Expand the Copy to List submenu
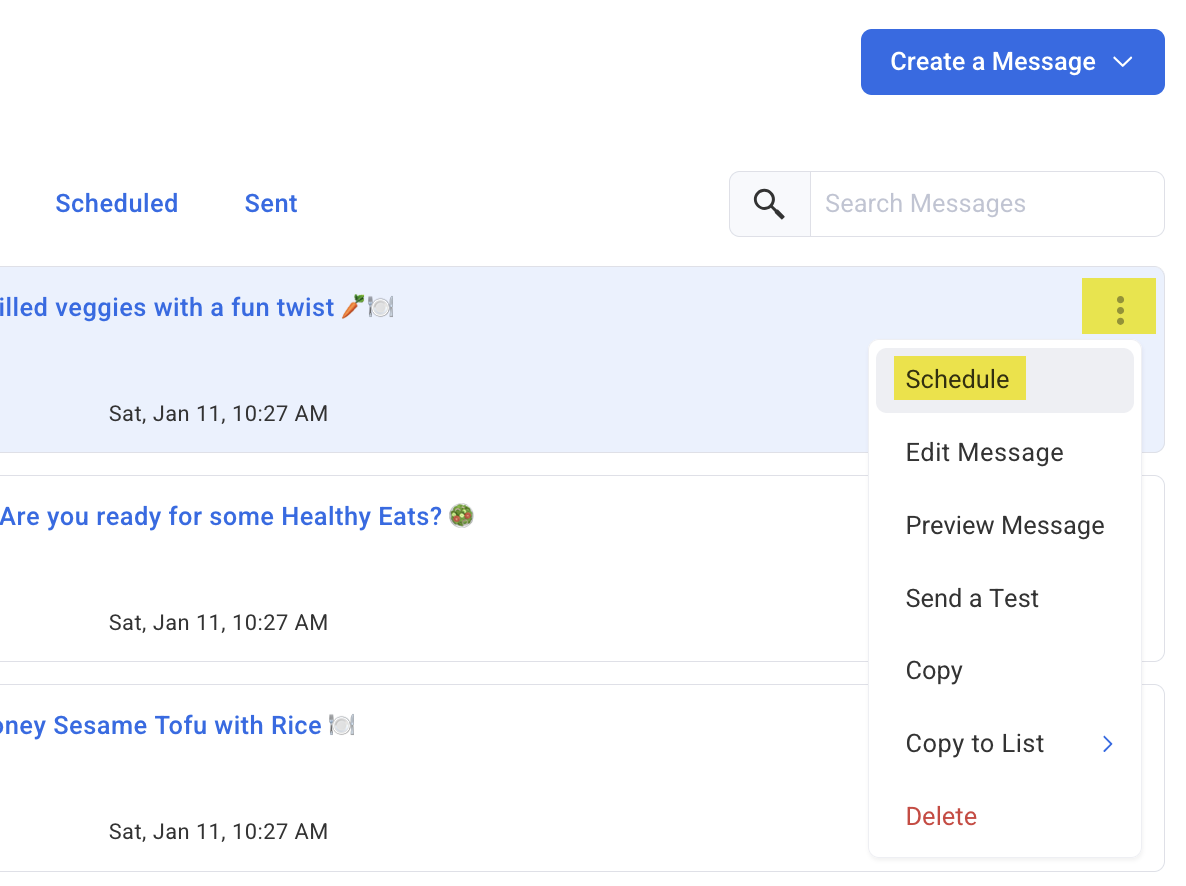The image size is (1186, 886). [974, 743]
